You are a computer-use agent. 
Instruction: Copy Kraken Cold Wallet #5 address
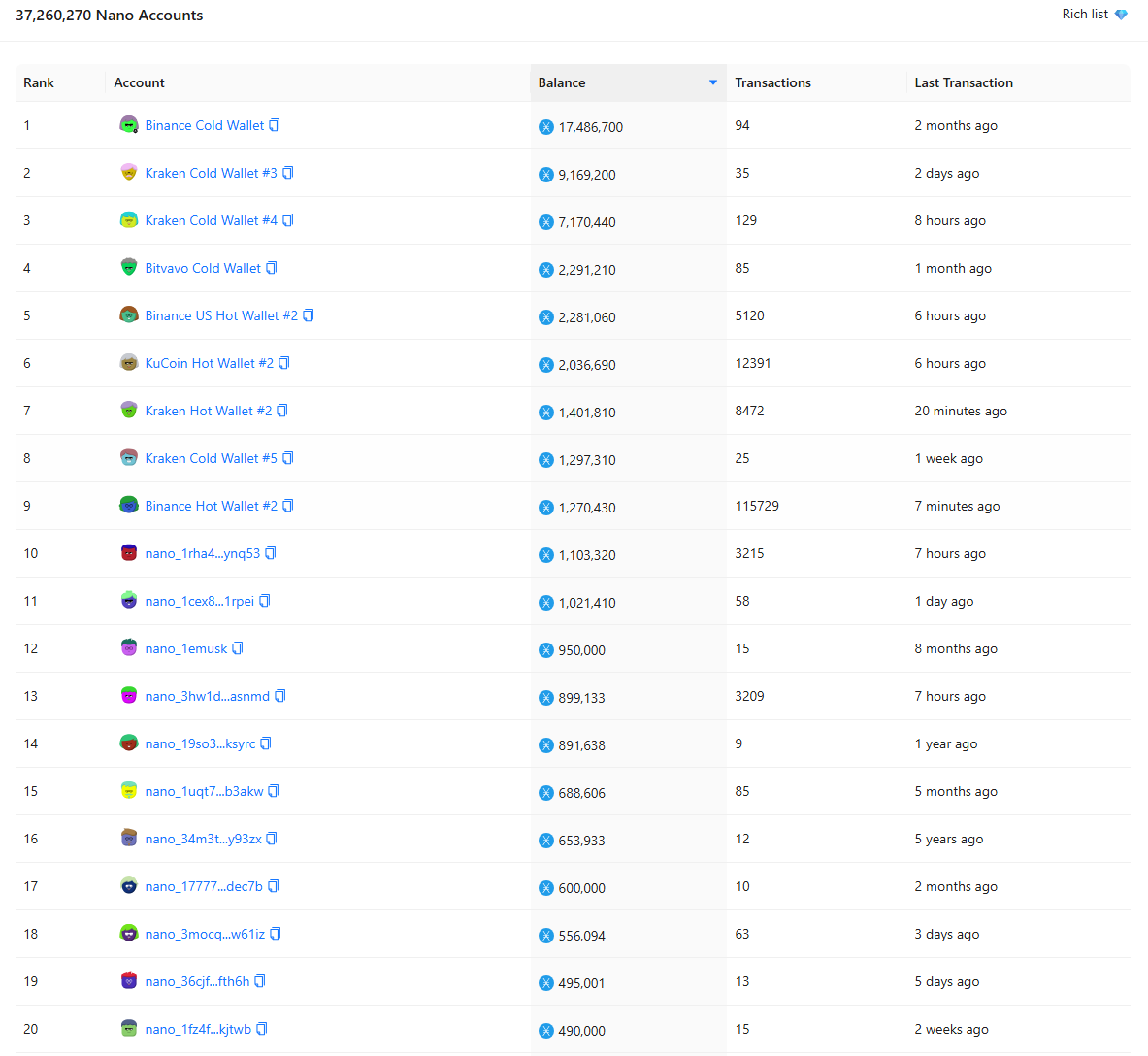[288, 458]
